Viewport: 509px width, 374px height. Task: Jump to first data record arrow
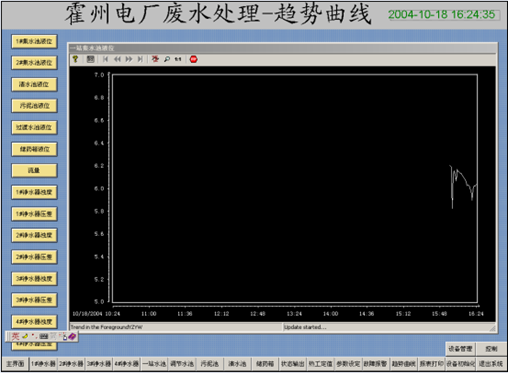tap(105, 59)
